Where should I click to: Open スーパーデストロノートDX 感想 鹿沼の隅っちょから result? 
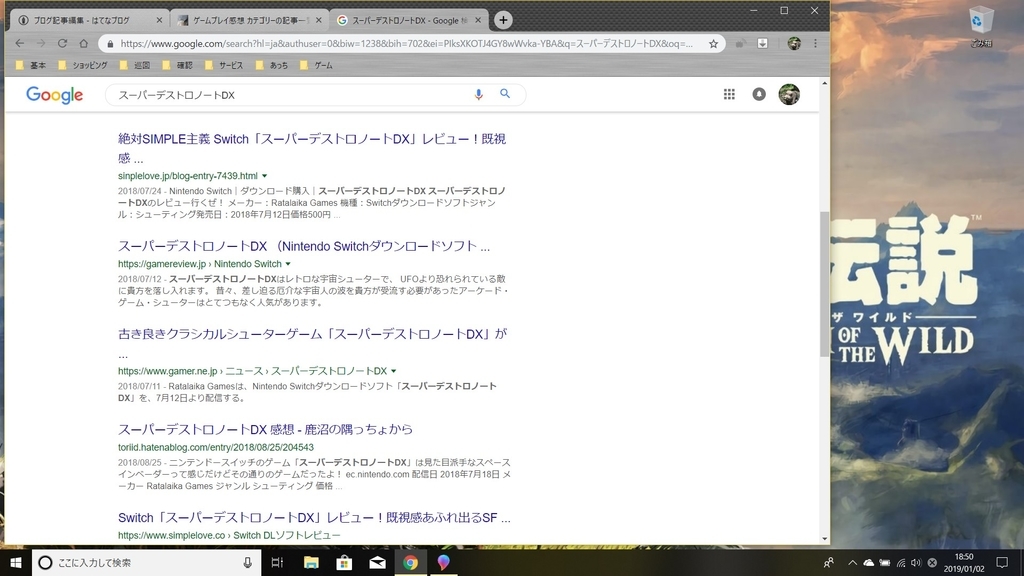click(265, 429)
